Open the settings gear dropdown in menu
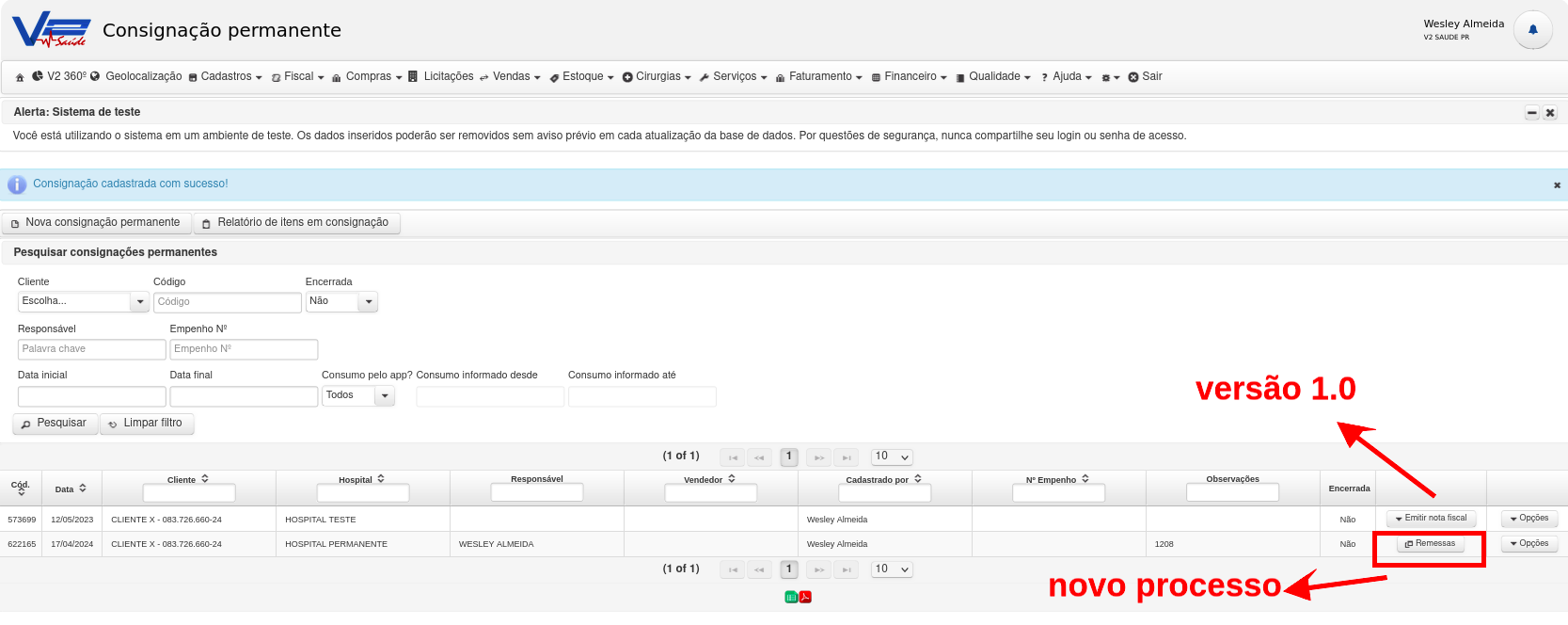This screenshot has width=1568, height=625. click(x=1111, y=77)
